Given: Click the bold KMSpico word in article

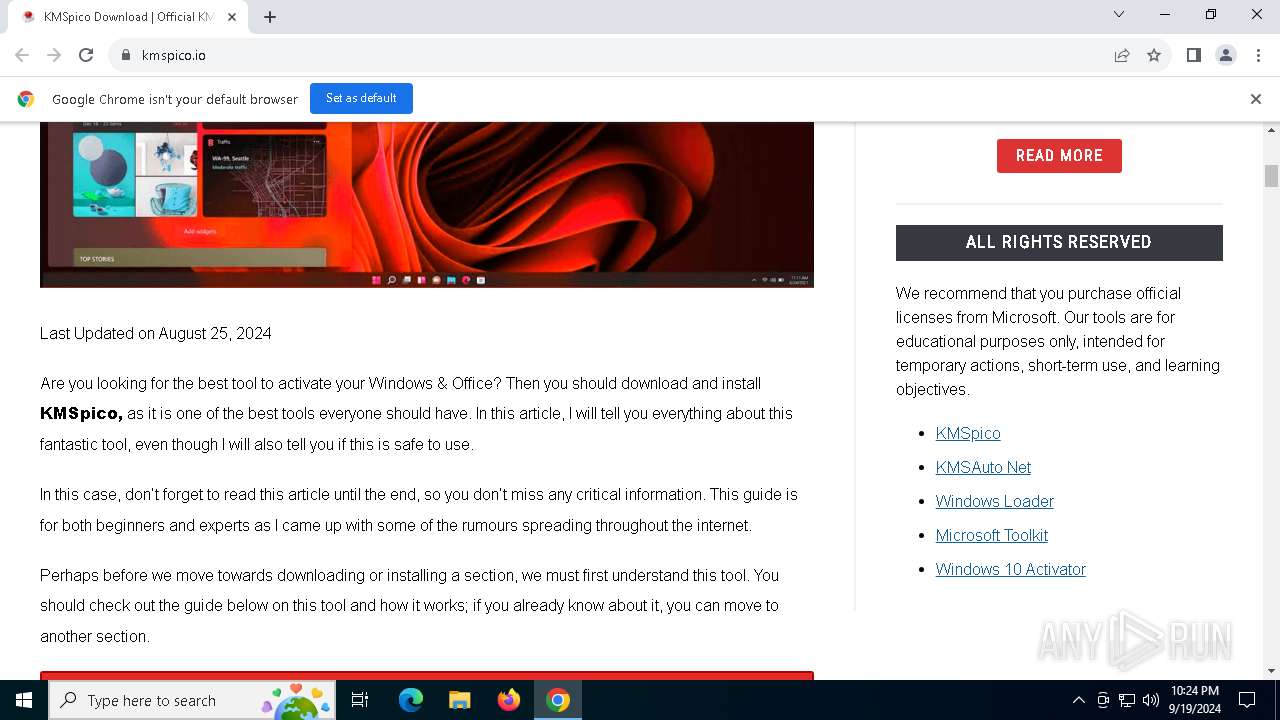Looking at the screenshot, I should tap(81, 413).
